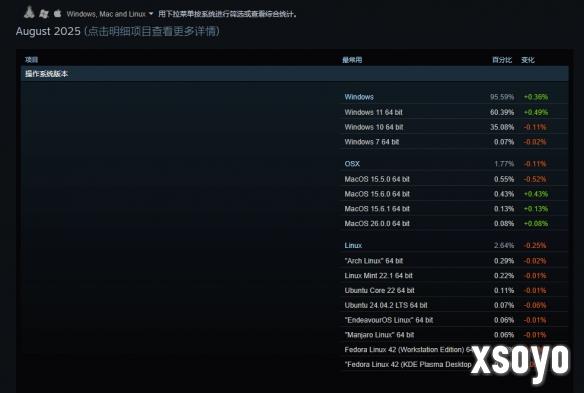Open the Windows, Mac and Linux dropdown
The image size is (584, 393).
[110, 14]
